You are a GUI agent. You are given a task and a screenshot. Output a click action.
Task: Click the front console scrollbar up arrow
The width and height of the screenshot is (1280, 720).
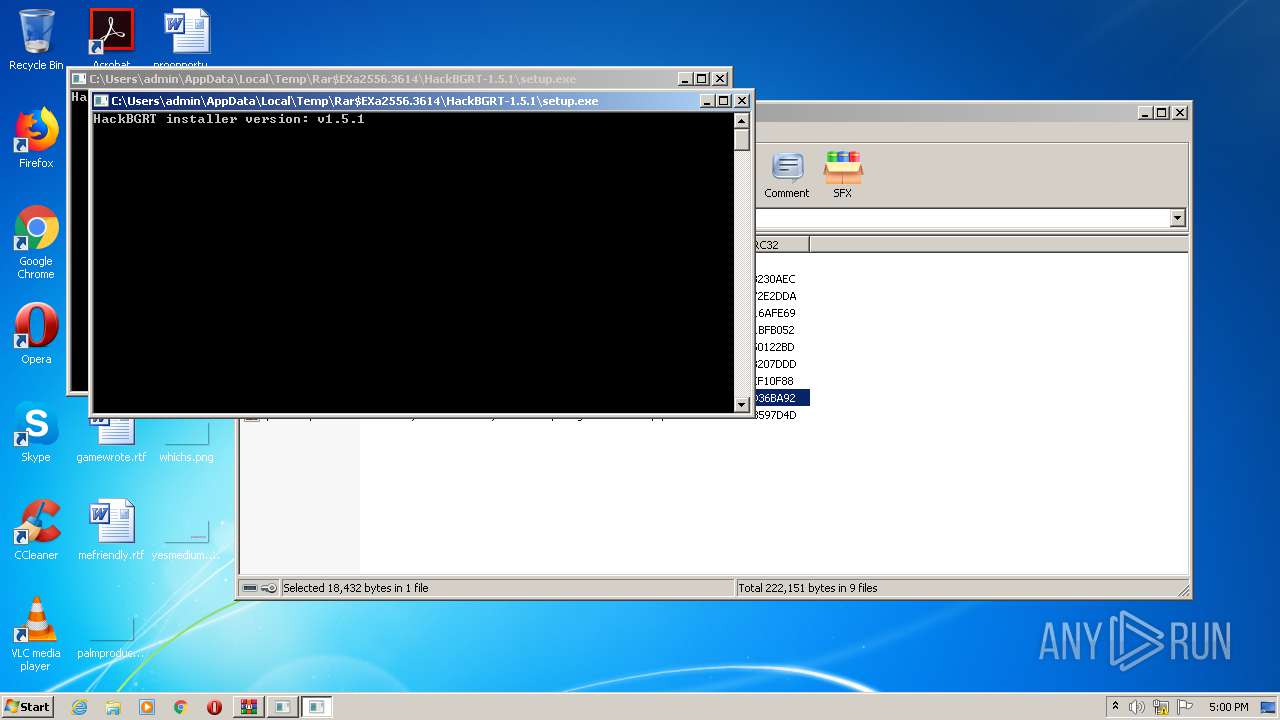point(741,121)
